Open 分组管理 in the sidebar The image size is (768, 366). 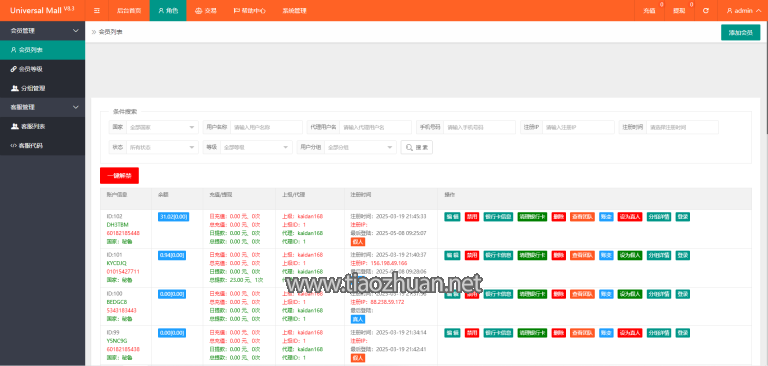pyautogui.click(x=43, y=88)
